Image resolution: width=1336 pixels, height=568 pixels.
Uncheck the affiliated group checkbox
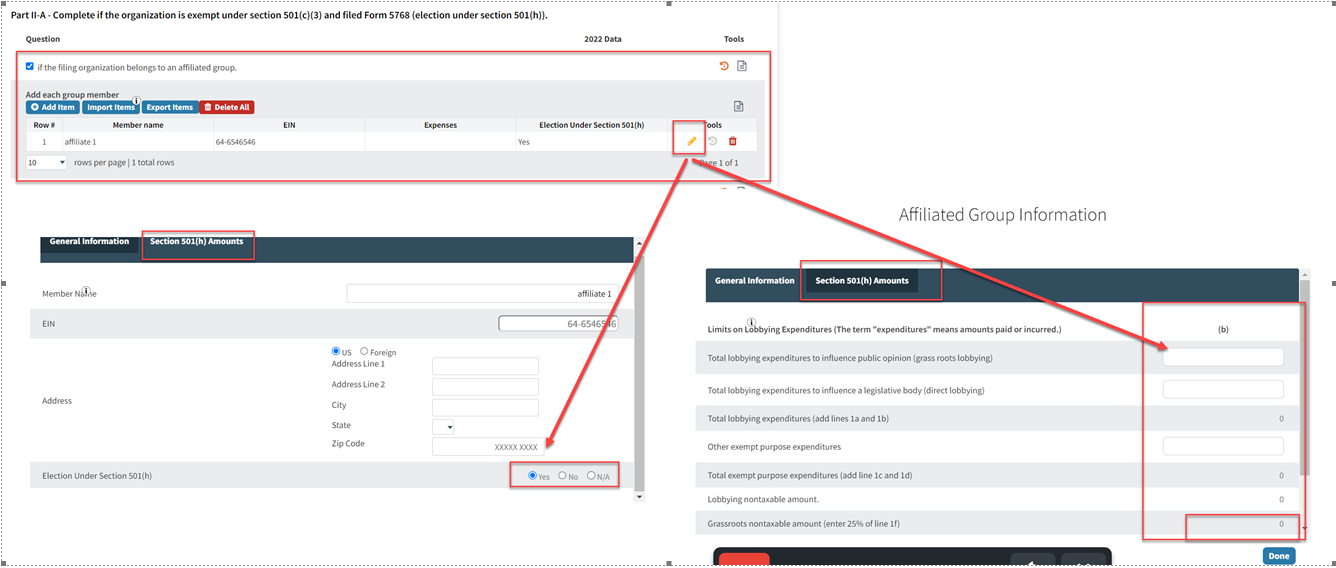30,67
